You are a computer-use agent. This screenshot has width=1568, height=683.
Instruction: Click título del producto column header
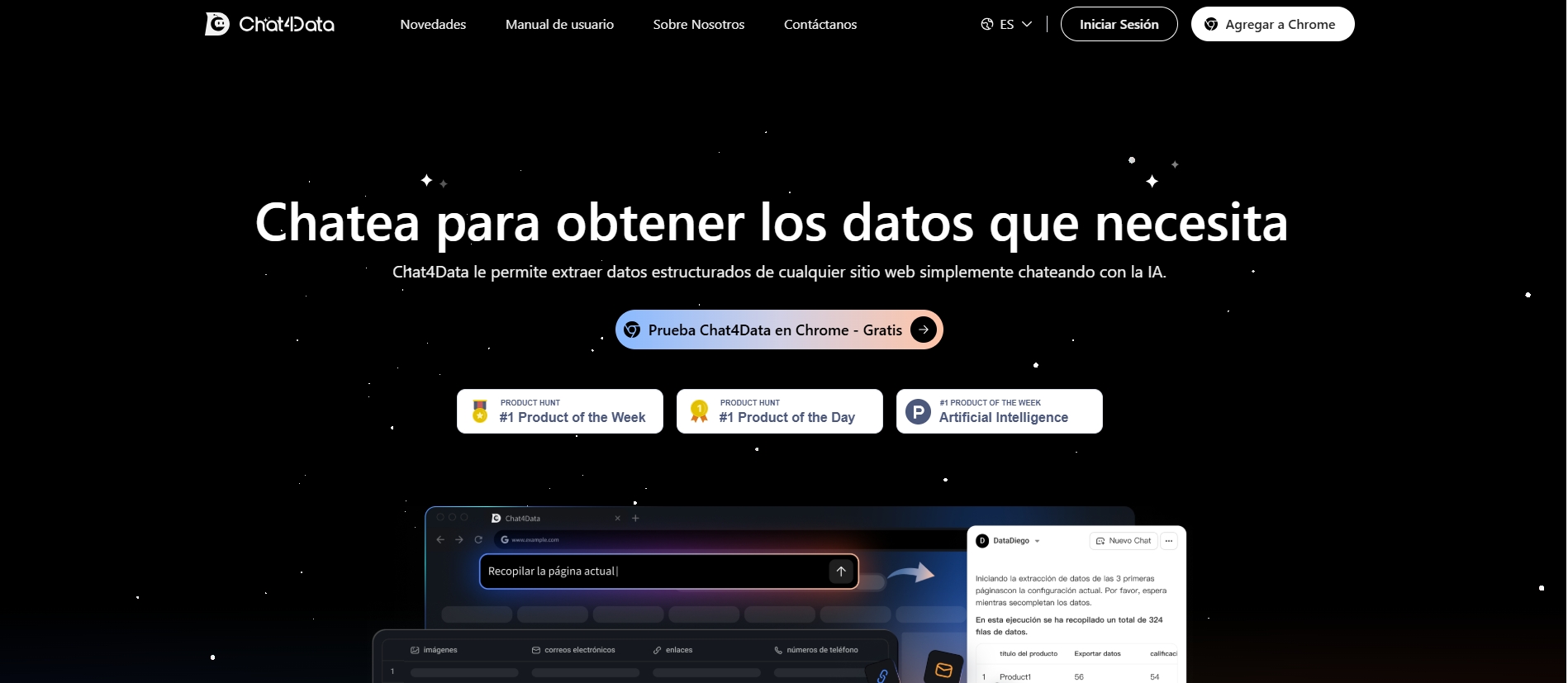[x=1029, y=653]
